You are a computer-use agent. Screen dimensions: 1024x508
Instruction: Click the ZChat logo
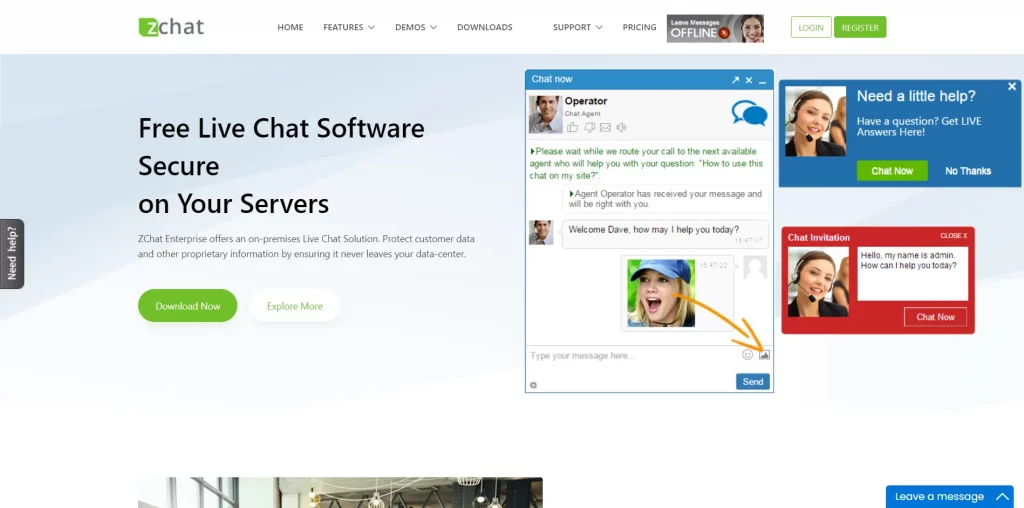point(171,27)
